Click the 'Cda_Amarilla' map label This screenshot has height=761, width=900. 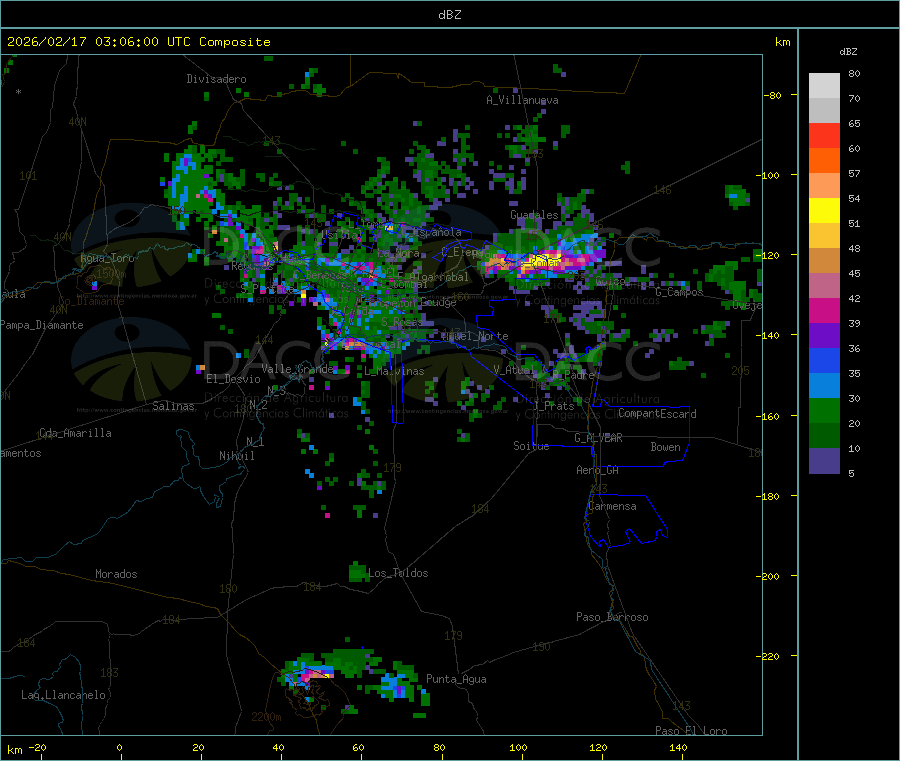[x=75, y=433]
